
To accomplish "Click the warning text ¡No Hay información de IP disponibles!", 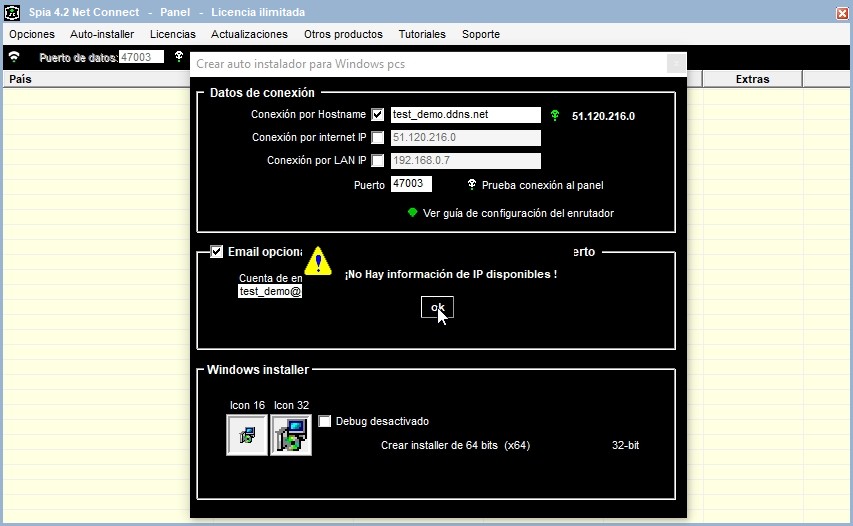I will pos(450,274).
